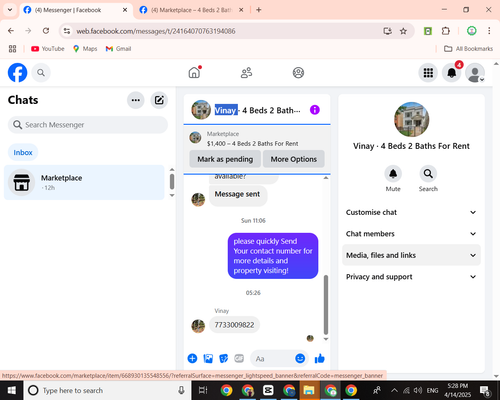Viewport: 500px width, 400px height.
Task: Open the emoji picker smiley icon
Action: (300, 358)
